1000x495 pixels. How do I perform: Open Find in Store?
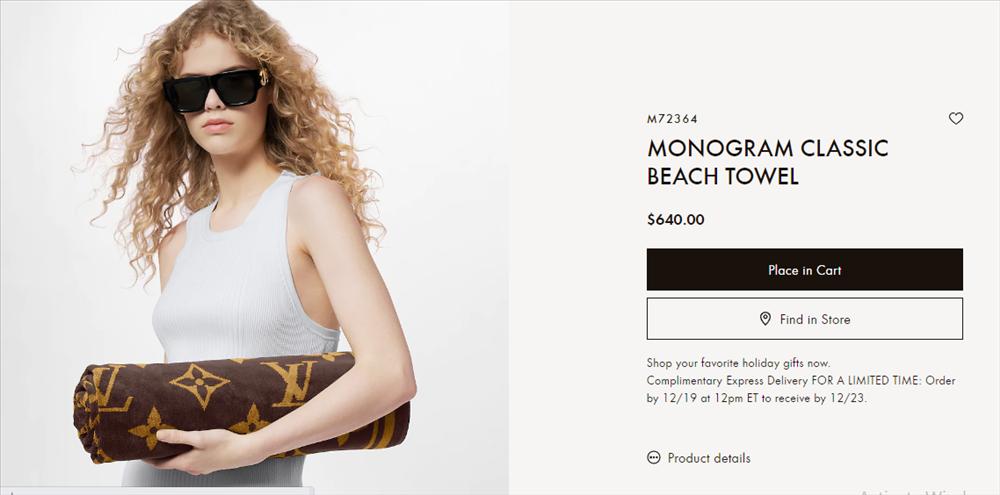click(x=804, y=319)
